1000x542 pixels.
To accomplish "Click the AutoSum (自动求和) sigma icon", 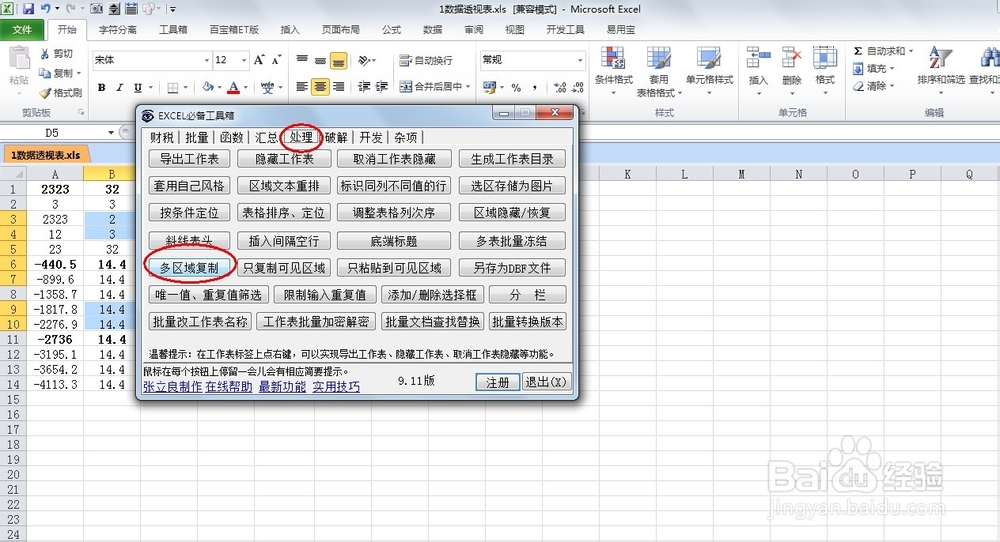I will tap(858, 51).
